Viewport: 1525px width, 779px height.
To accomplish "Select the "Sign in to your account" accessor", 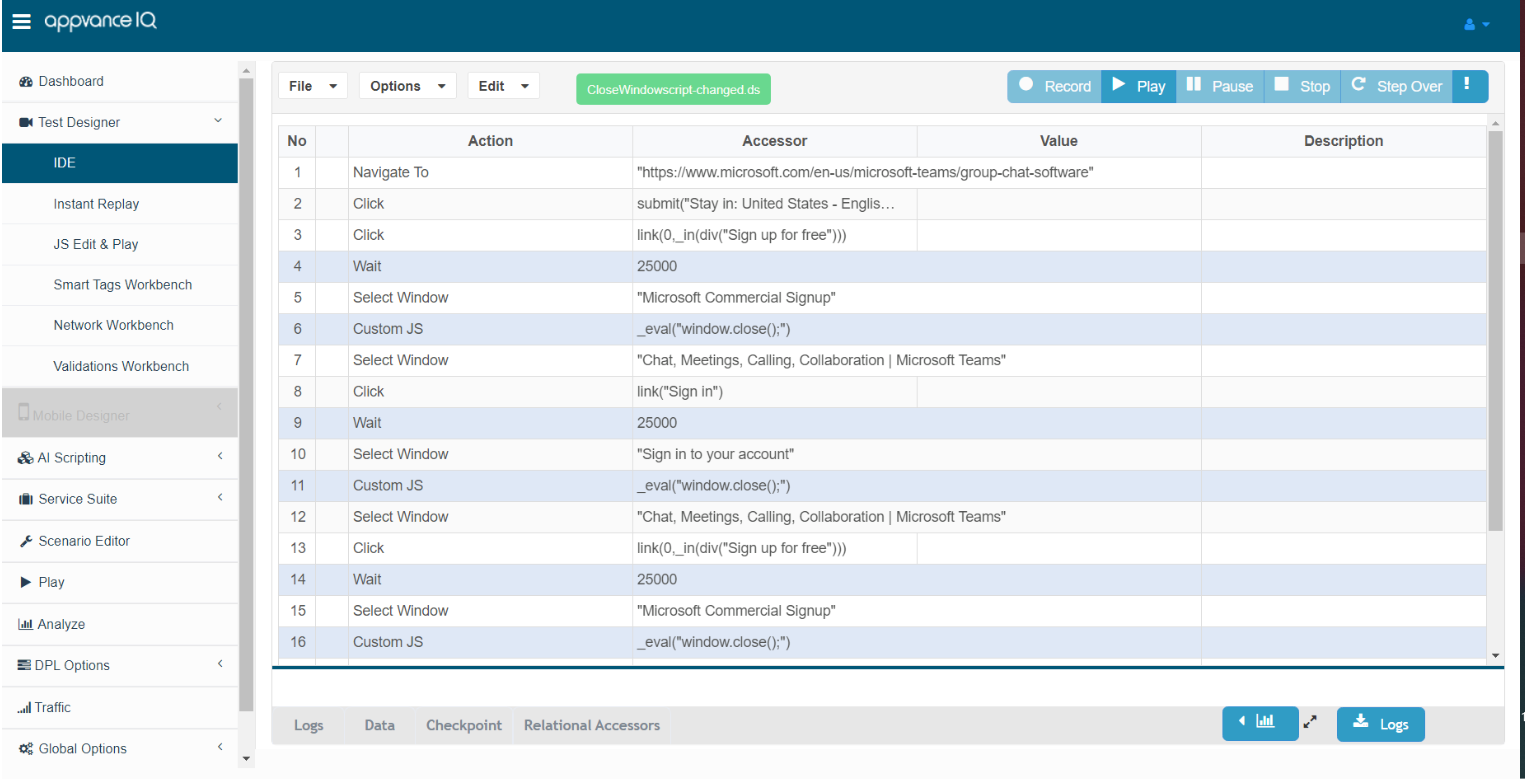I will click(x=917, y=454).
